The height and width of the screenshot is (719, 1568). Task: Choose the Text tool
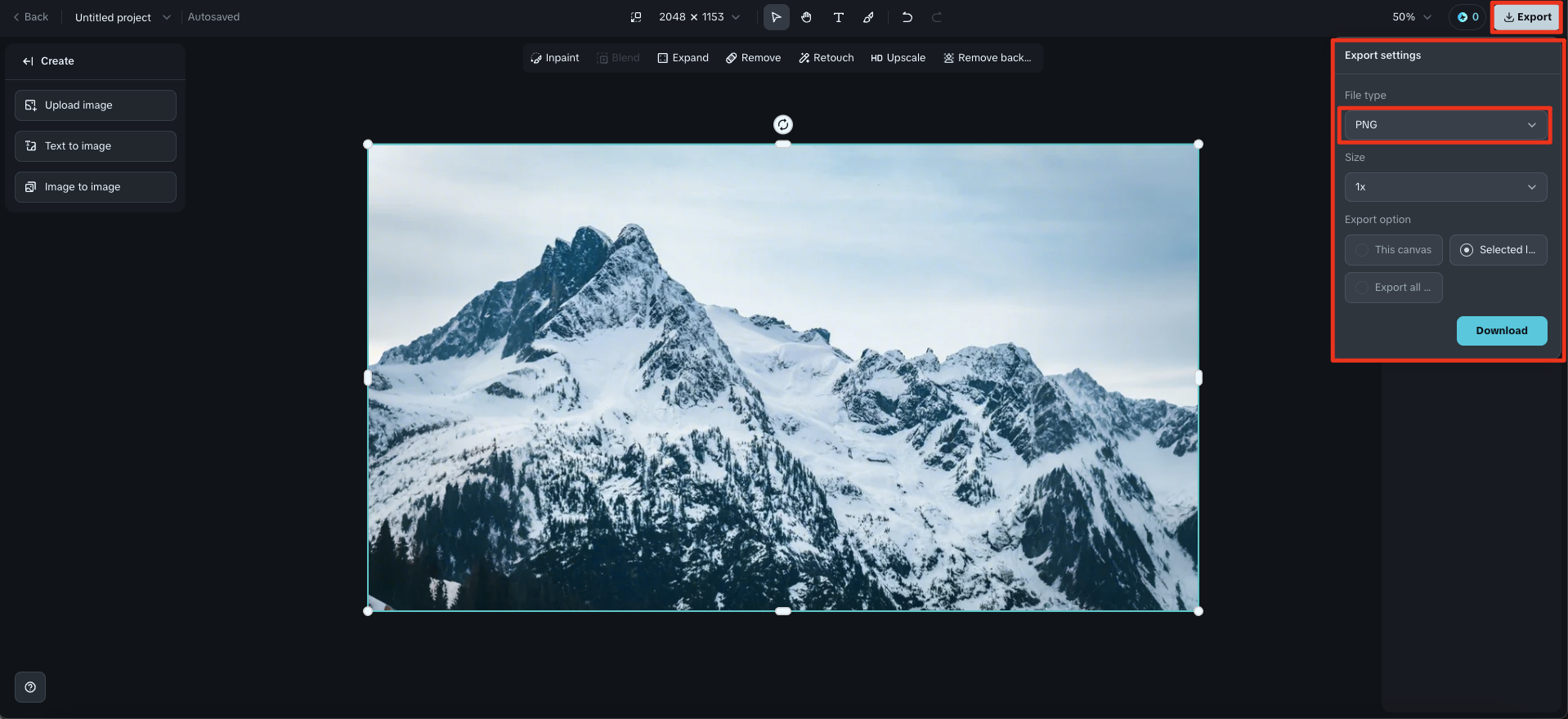838,17
